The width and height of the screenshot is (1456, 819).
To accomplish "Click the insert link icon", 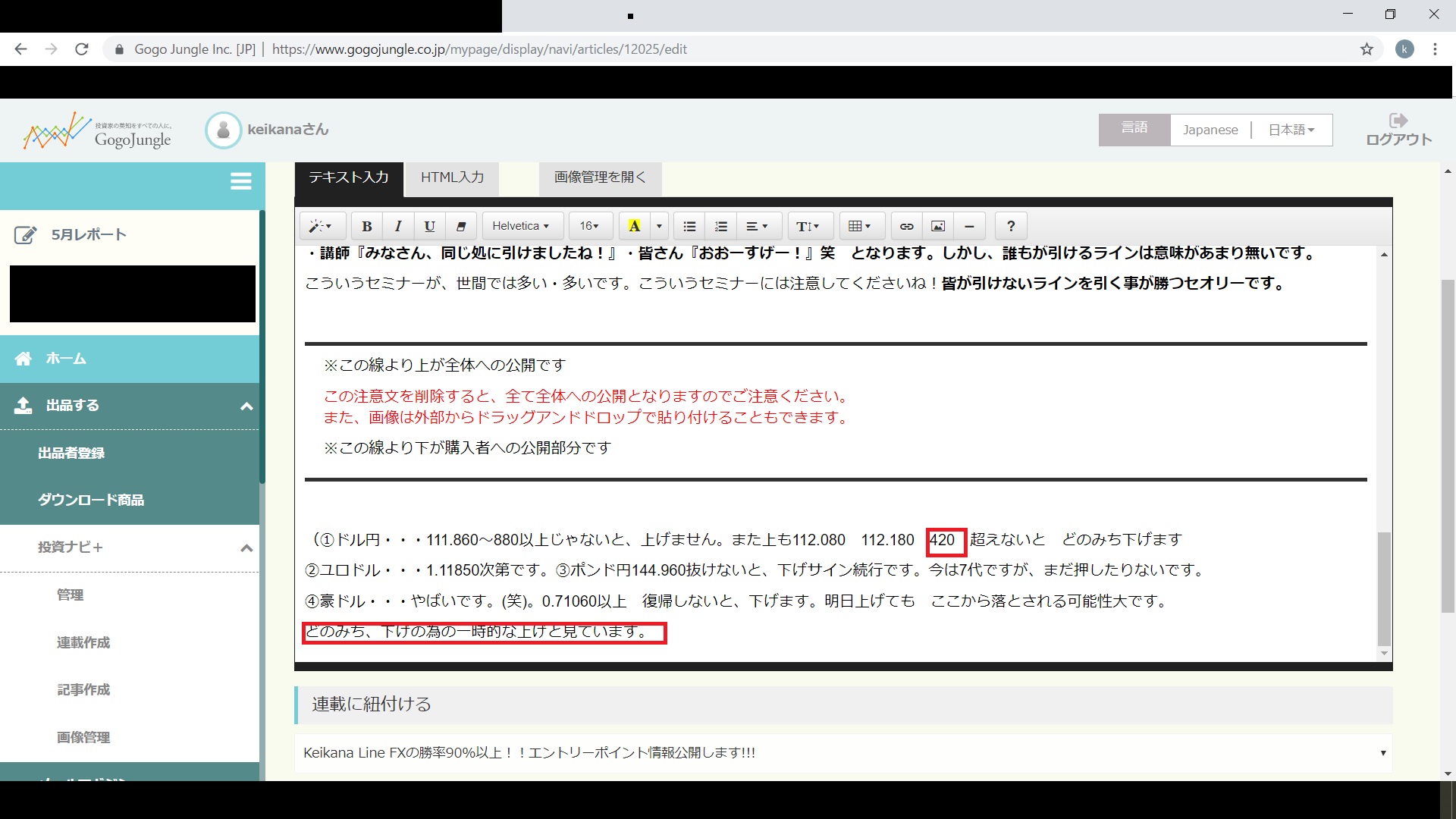I will [x=906, y=226].
